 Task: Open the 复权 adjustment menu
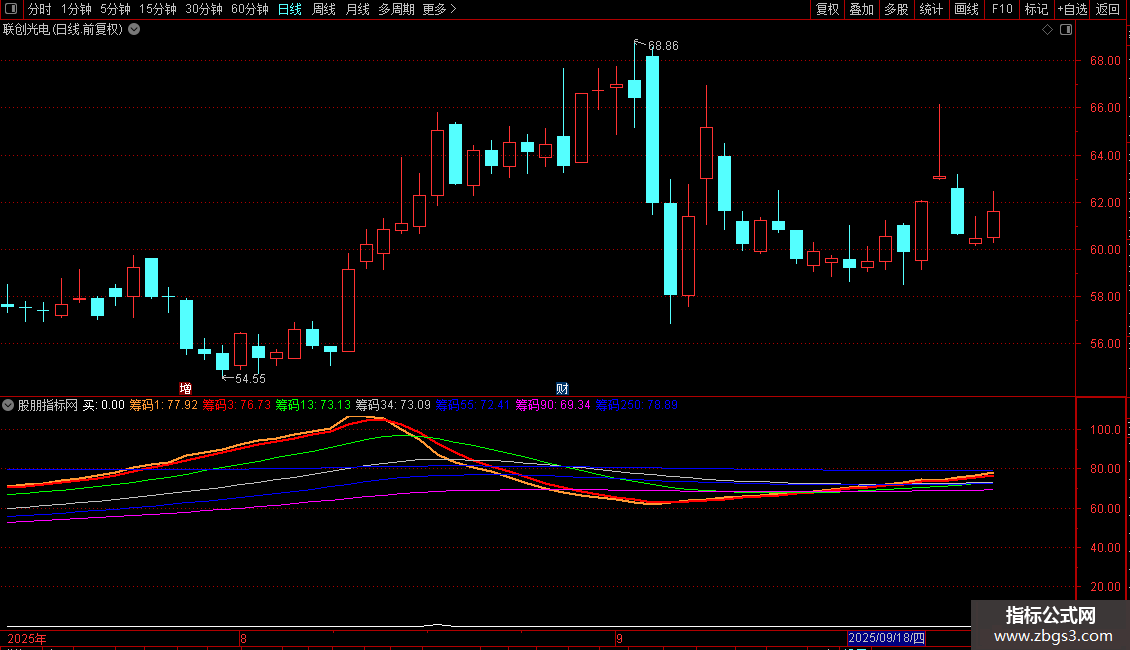pos(827,9)
